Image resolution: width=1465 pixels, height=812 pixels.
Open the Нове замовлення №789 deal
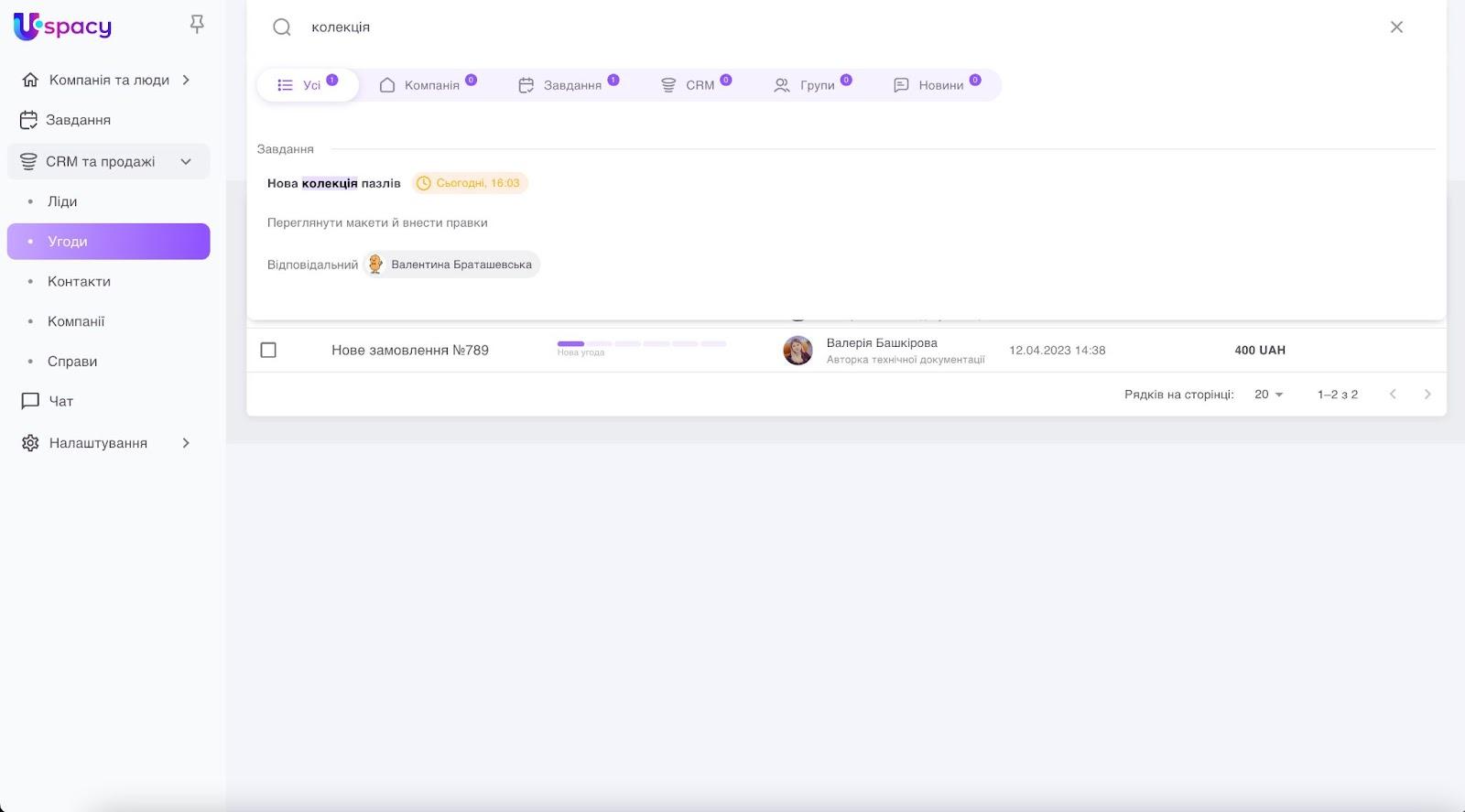click(410, 350)
